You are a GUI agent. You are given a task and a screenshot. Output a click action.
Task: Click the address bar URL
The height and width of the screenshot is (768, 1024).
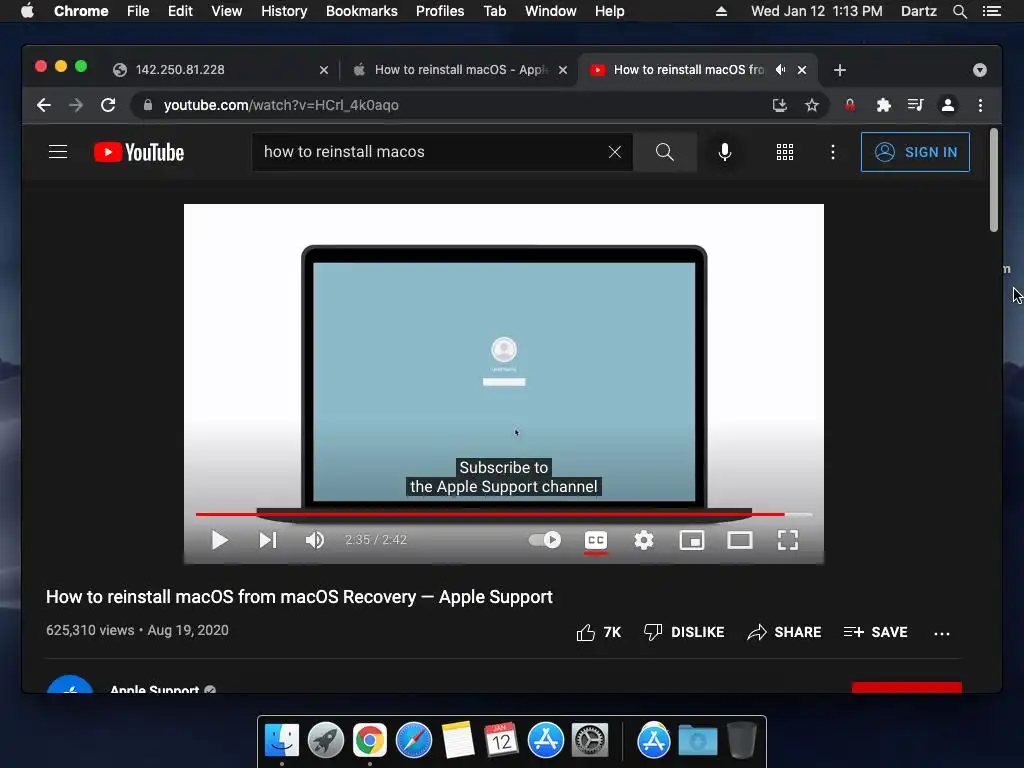tap(281, 105)
